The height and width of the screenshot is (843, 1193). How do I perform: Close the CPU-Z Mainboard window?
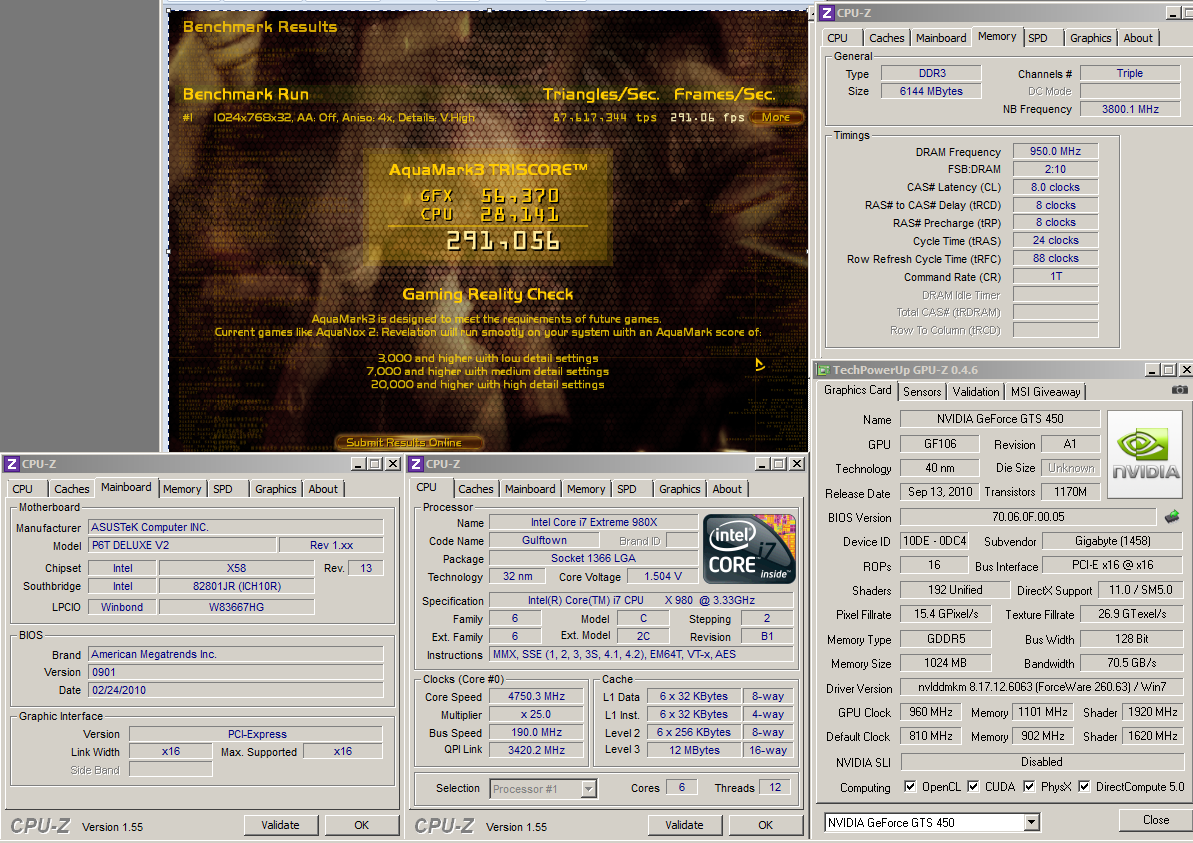pyautogui.click(x=393, y=463)
